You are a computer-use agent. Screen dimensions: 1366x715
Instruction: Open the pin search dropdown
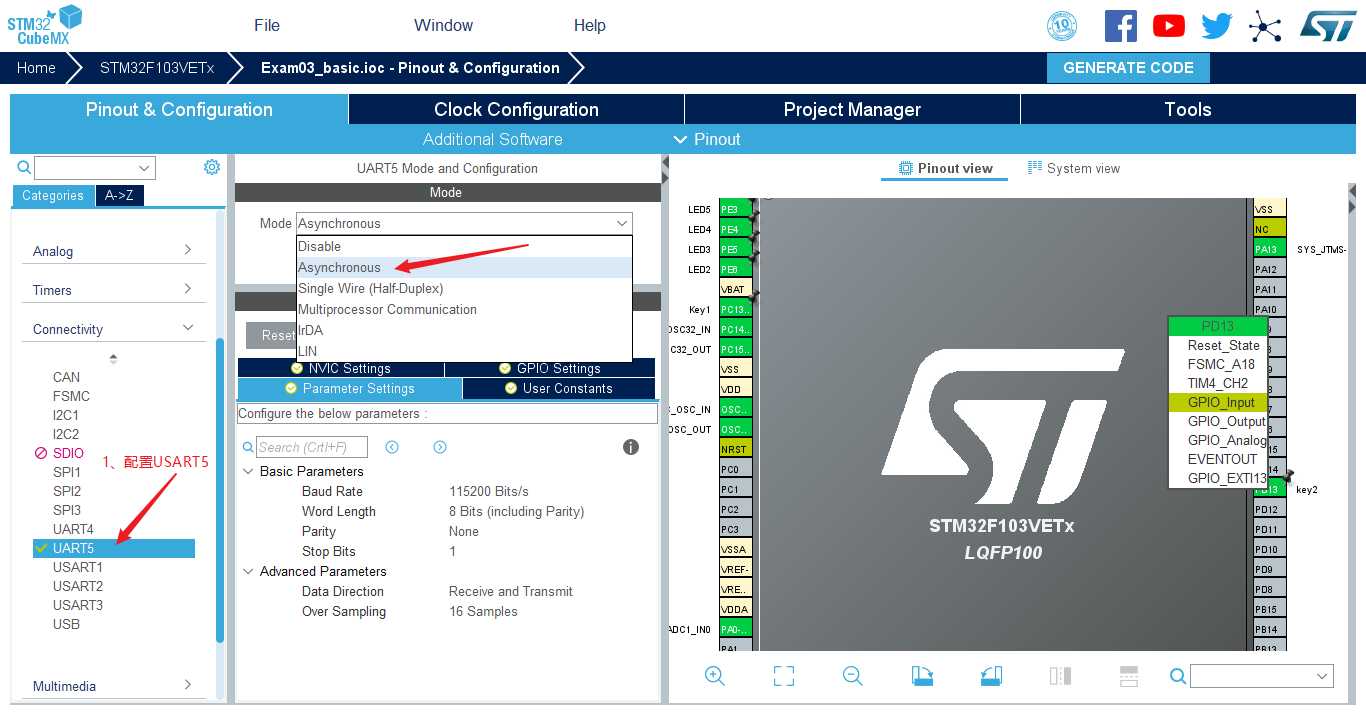[1323, 677]
